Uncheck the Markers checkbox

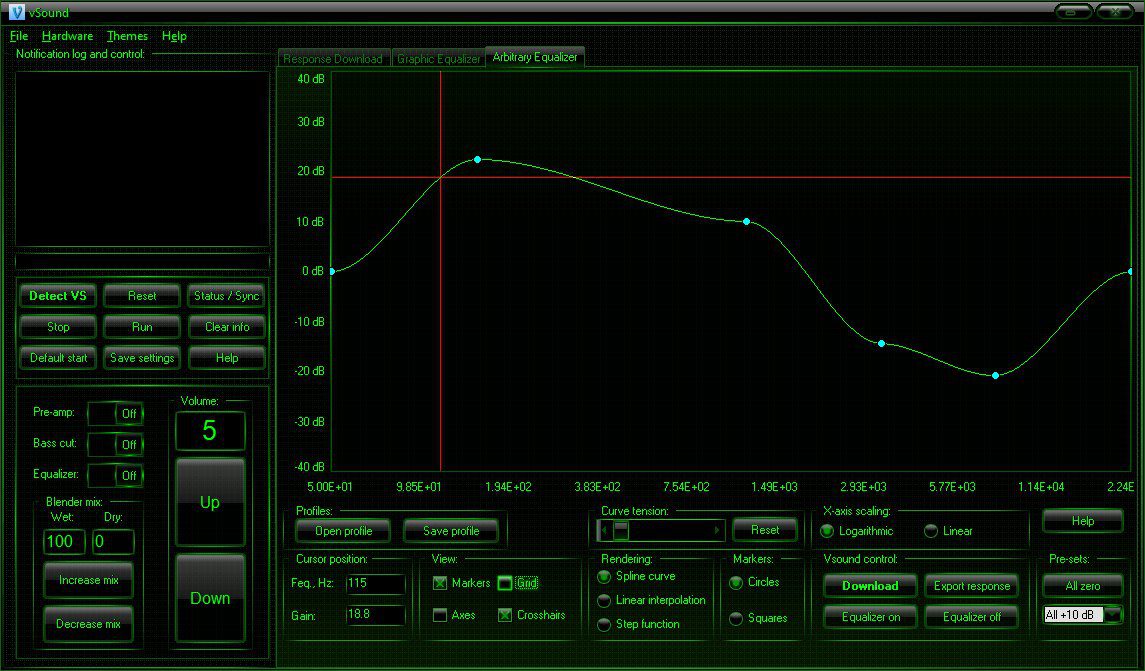[x=440, y=583]
